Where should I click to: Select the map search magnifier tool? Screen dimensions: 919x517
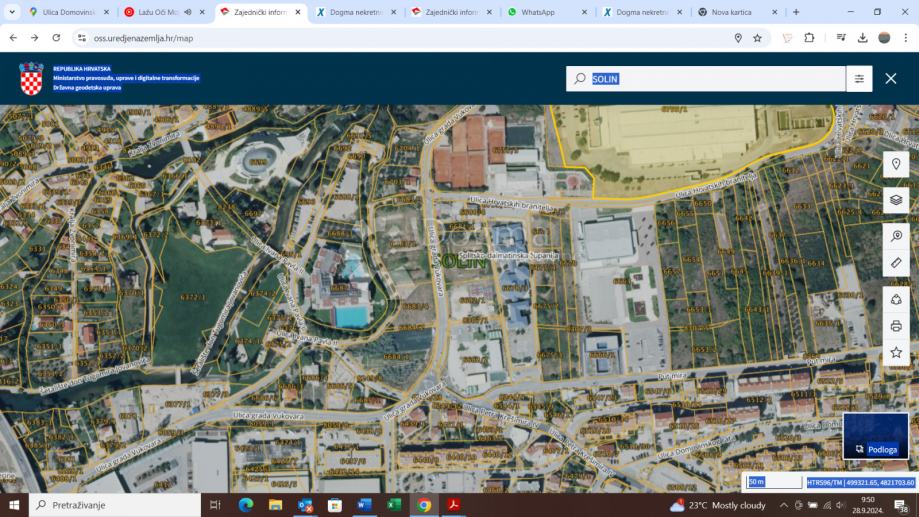896,237
